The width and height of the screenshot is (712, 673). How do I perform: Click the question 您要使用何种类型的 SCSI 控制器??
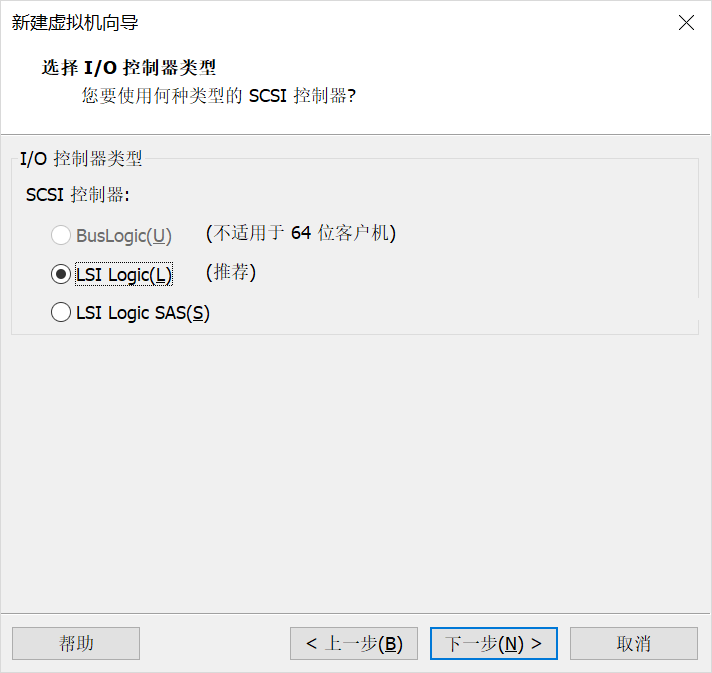(x=219, y=96)
